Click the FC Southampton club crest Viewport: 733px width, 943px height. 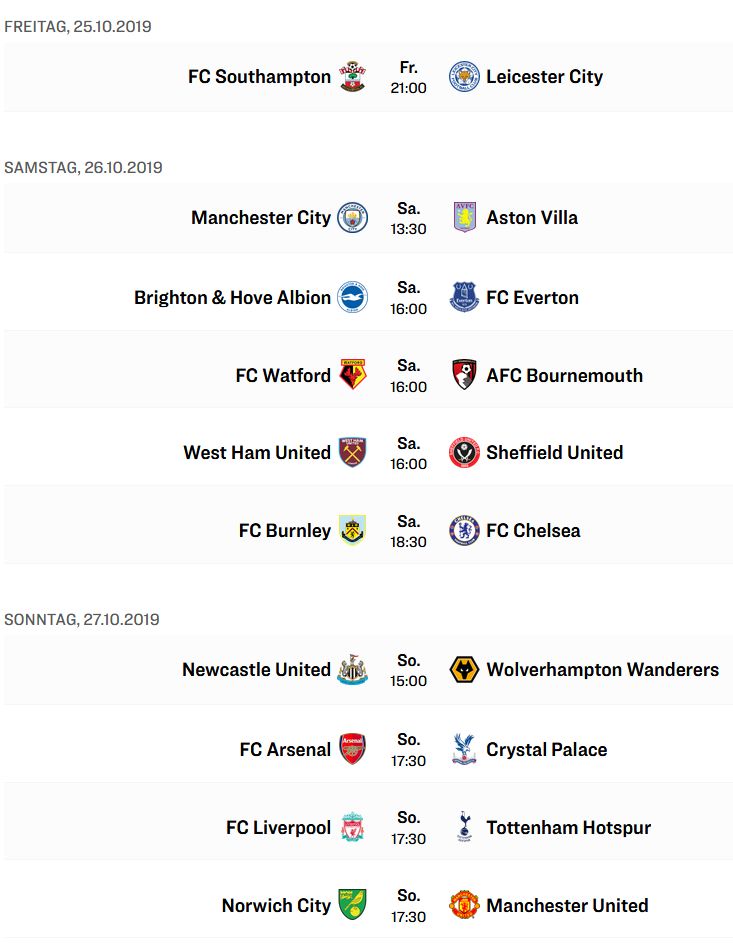pyautogui.click(x=352, y=76)
